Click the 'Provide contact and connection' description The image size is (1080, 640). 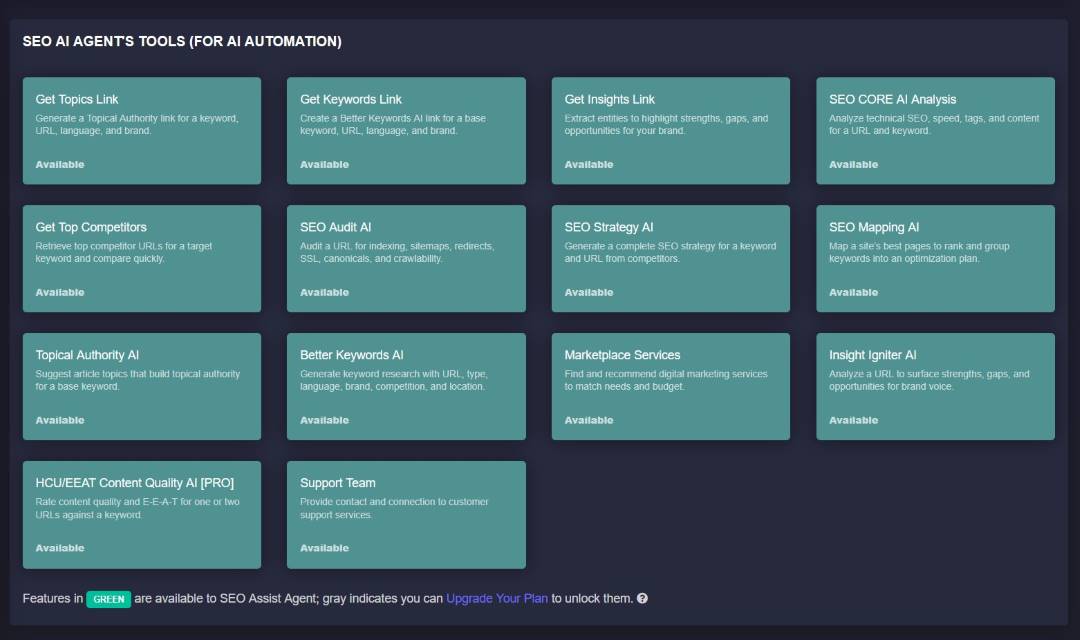(394, 508)
